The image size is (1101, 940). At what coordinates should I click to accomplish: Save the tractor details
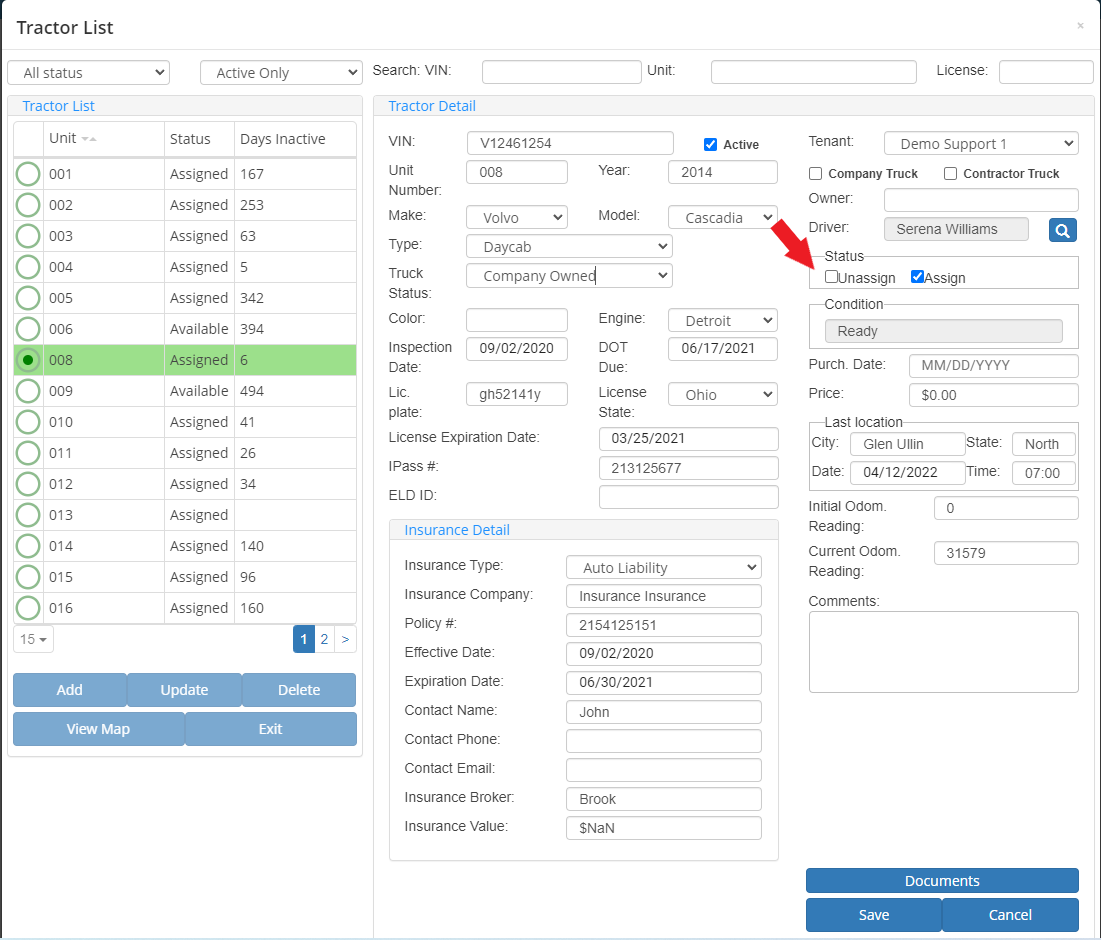(873, 915)
